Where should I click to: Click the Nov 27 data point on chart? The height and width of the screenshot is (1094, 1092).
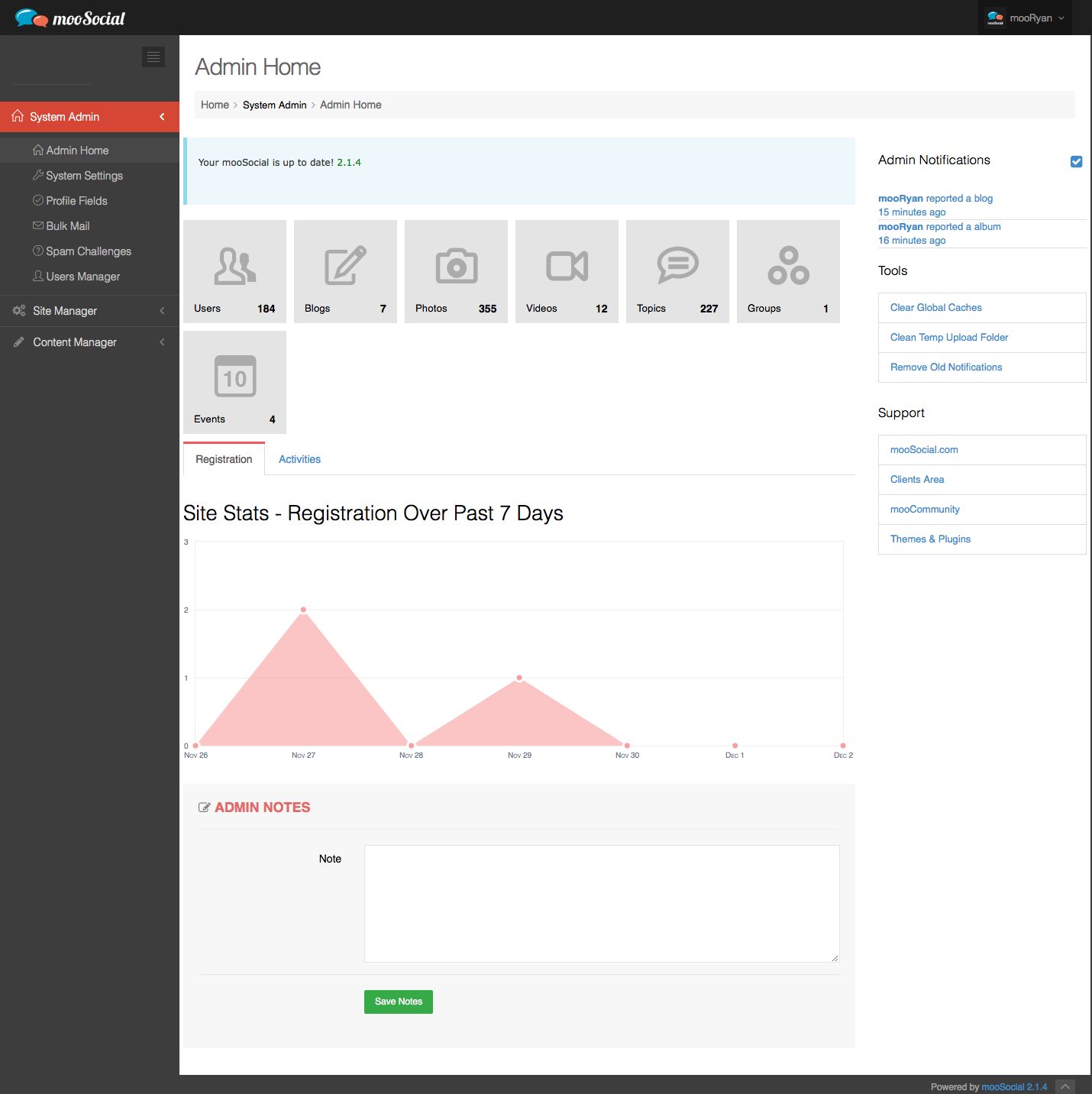pos(303,610)
